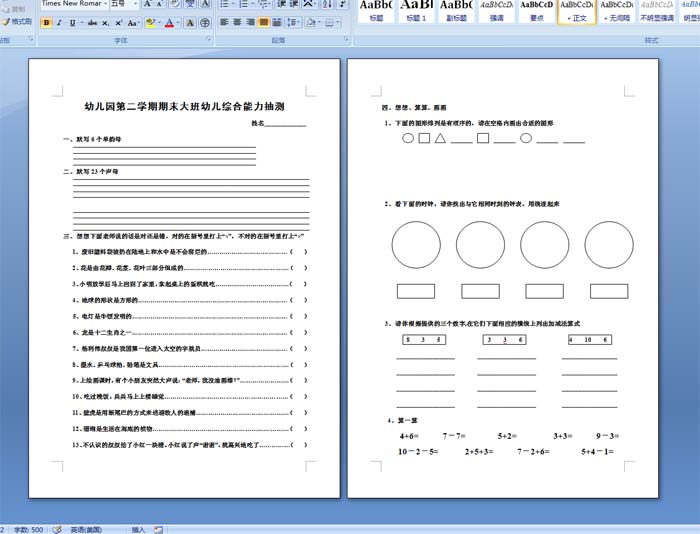Toggle italic formatting

[x=59, y=23]
